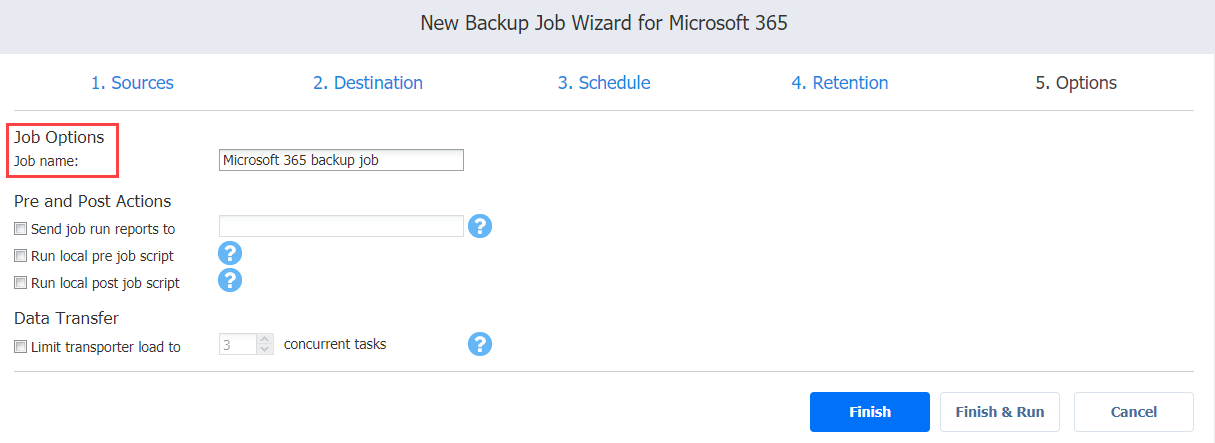Click the Job name text field
Viewport: 1215px width, 443px height.
point(341,160)
